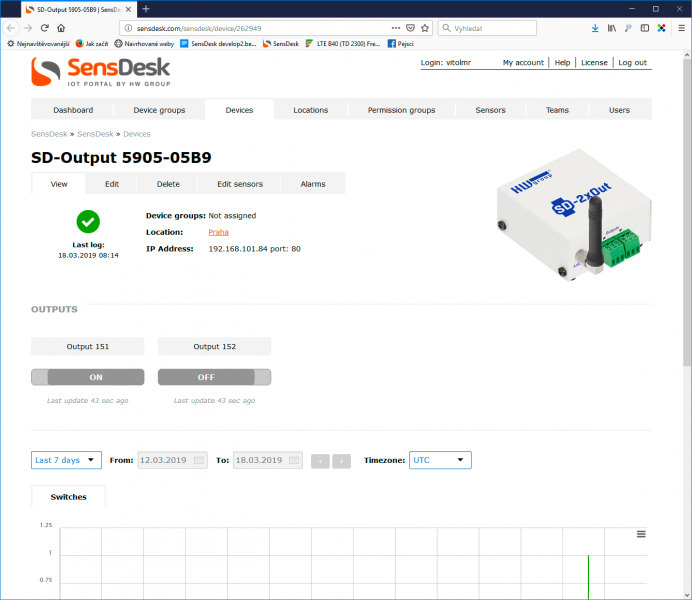Screen dimensions: 692x600
Task: Open Permission groups menu tab
Action: pos(402,110)
